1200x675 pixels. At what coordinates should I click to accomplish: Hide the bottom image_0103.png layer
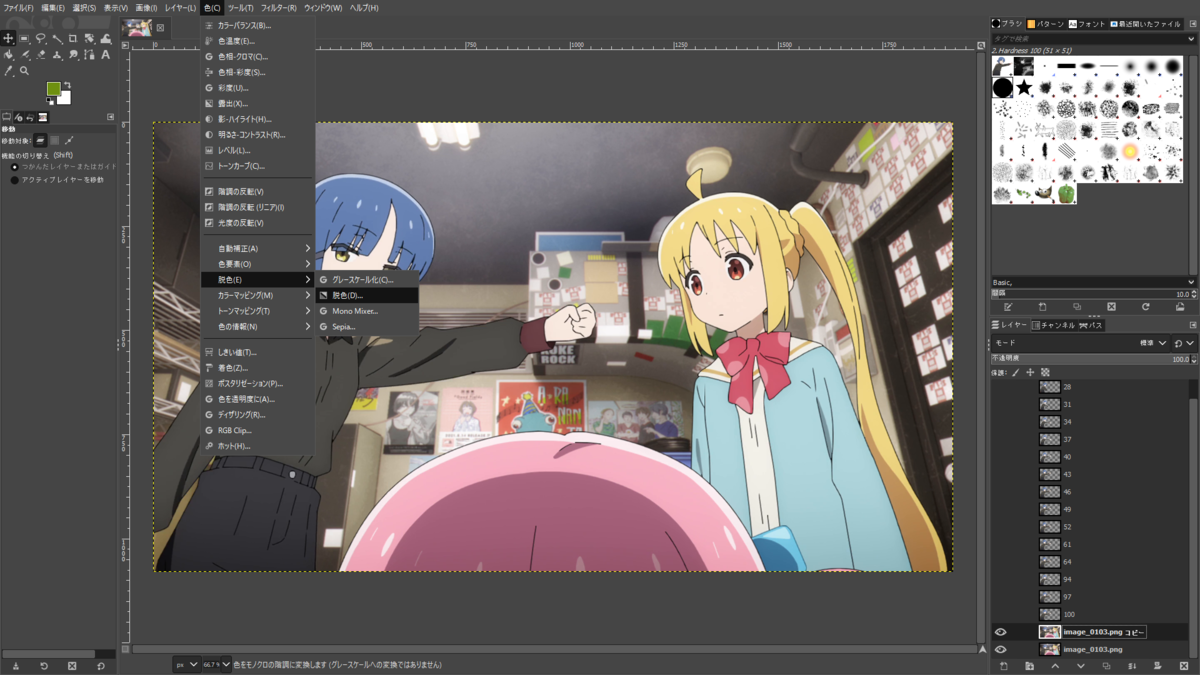click(x=1000, y=649)
